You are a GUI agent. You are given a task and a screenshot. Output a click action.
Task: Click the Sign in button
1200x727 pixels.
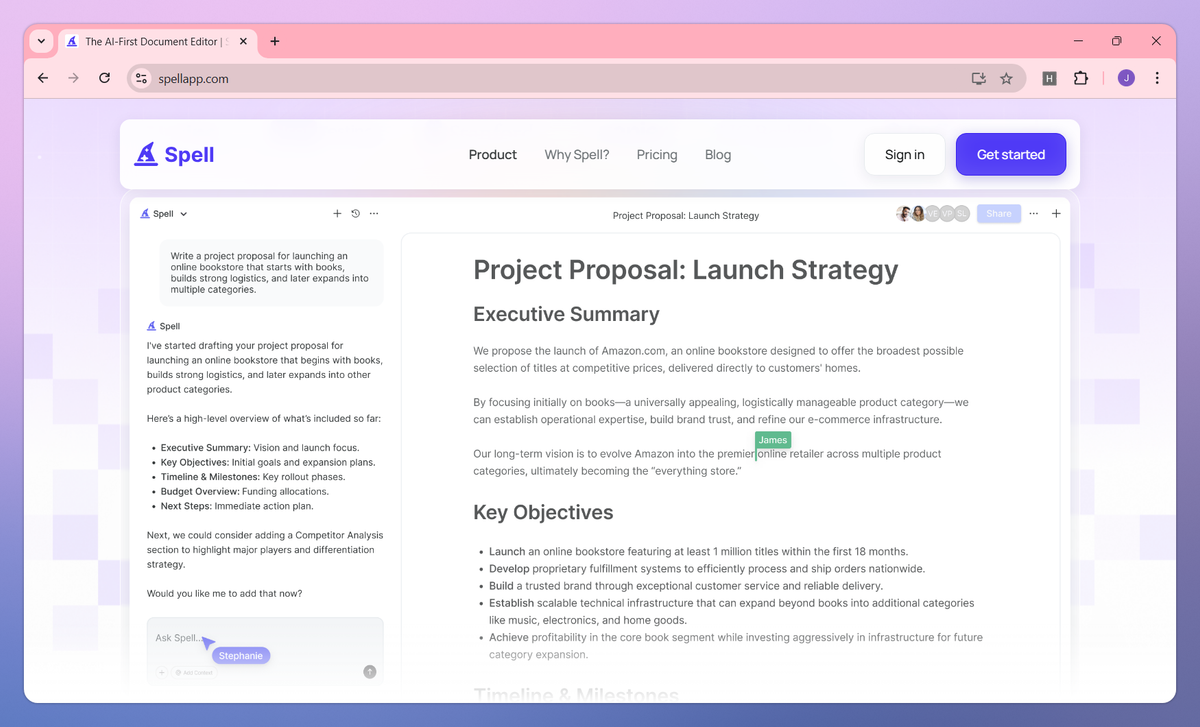pyautogui.click(x=905, y=154)
